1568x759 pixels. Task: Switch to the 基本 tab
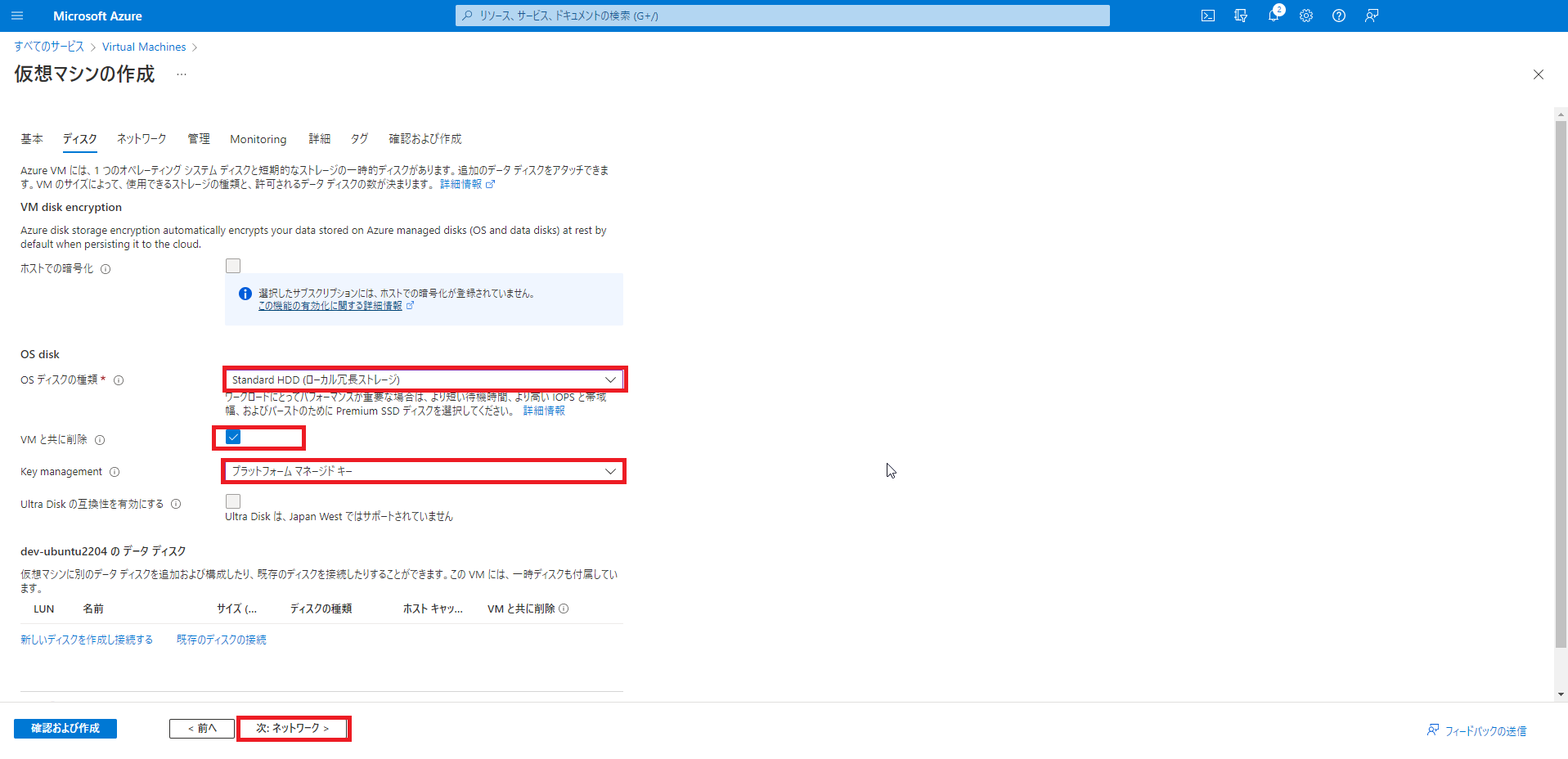32,139
